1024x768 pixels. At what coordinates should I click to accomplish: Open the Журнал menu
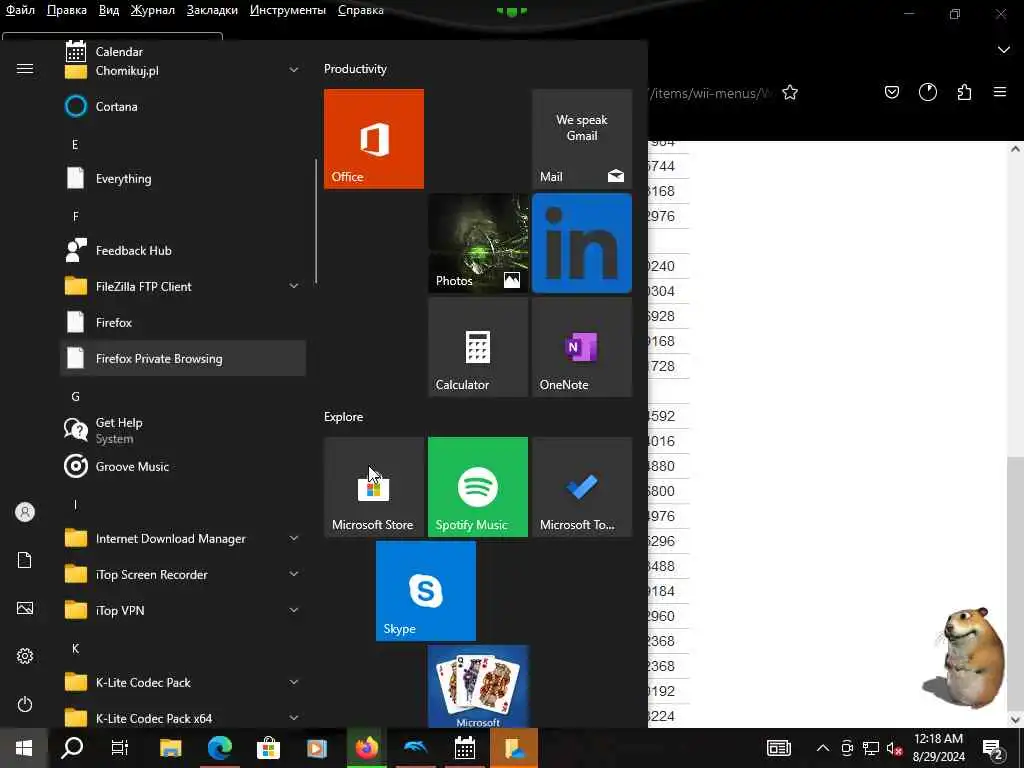coord(153,10)
